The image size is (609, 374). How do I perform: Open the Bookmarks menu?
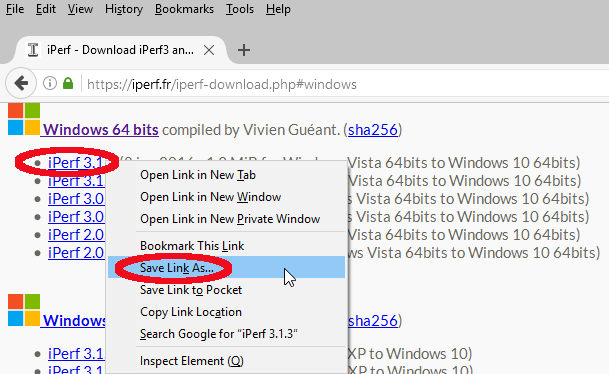click(x=184, y=9)
